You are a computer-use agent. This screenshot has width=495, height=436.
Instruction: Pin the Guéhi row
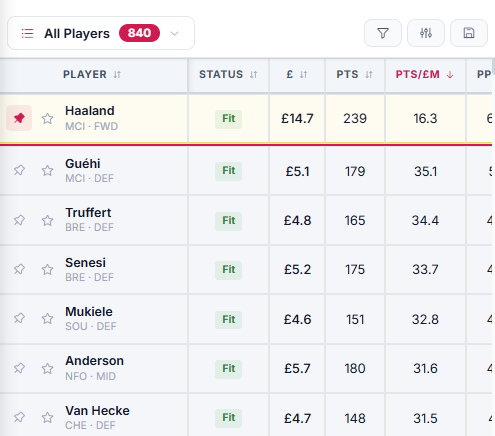point(19,170)
